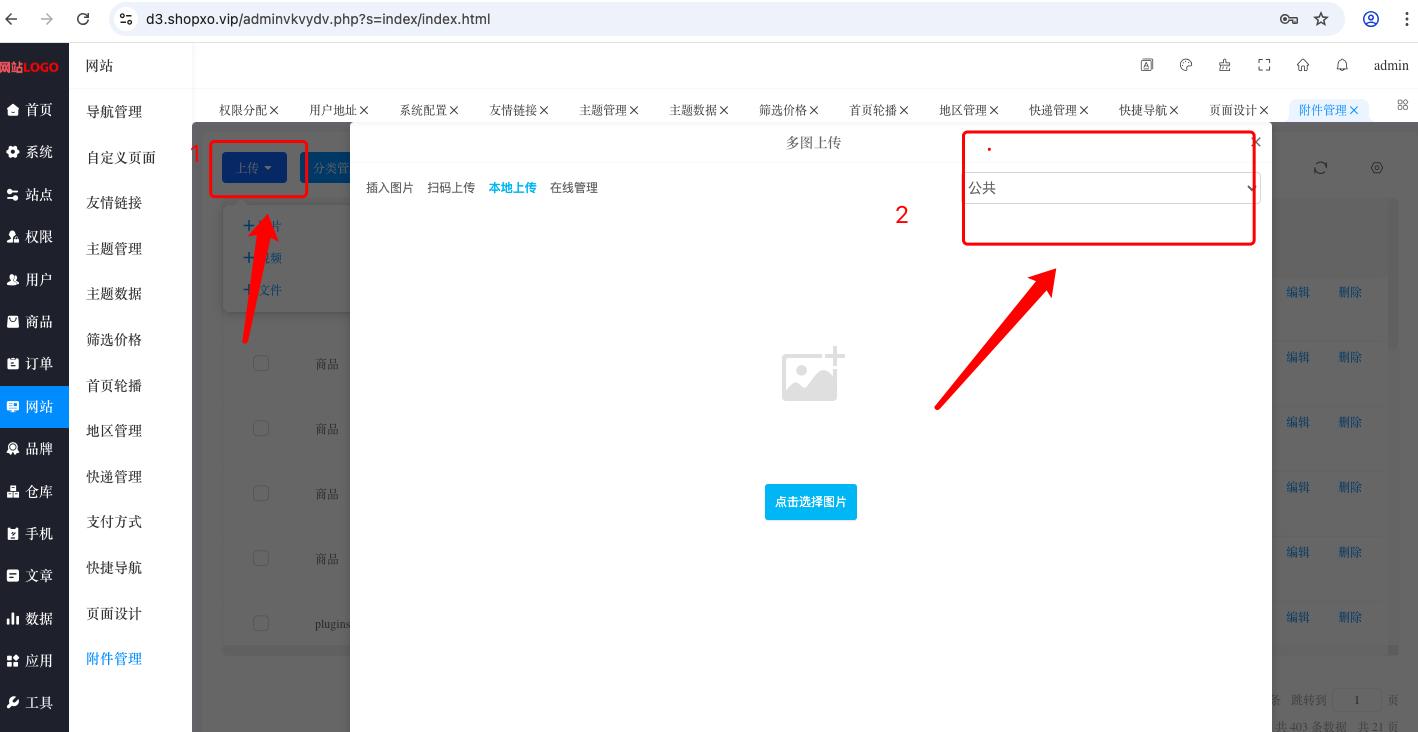Viewport: 1418px width, 732px height.
Task: Open the notification bell
Action: click(x=1342, y=65)
